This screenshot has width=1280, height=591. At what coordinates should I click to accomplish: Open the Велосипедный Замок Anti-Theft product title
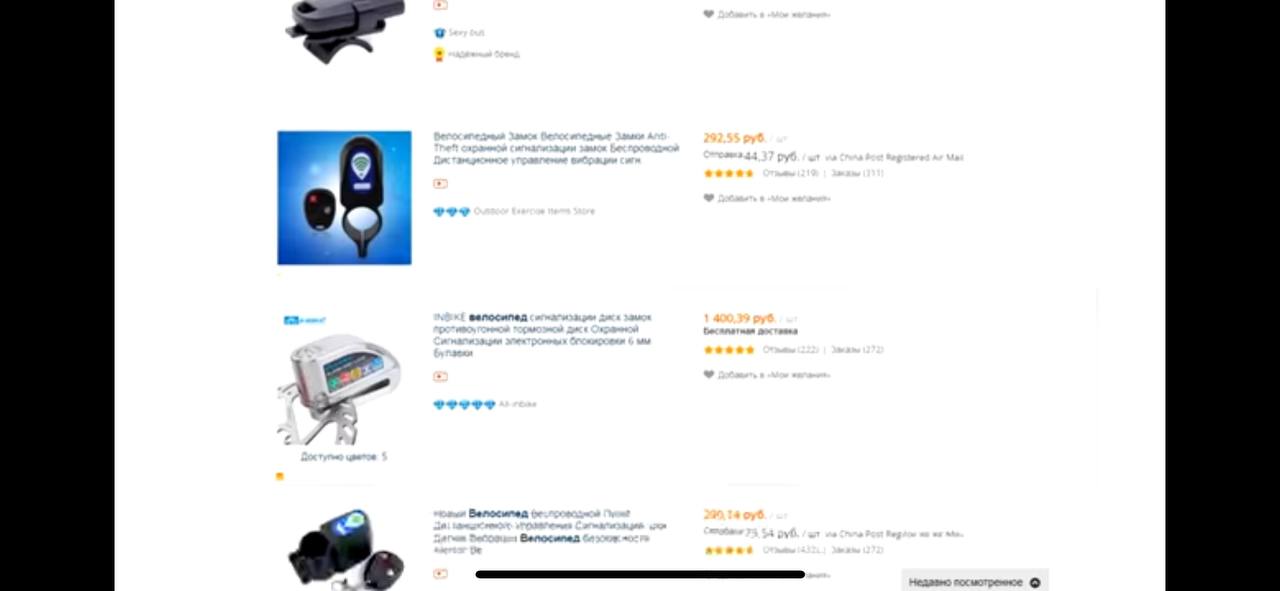click(555, 148)
